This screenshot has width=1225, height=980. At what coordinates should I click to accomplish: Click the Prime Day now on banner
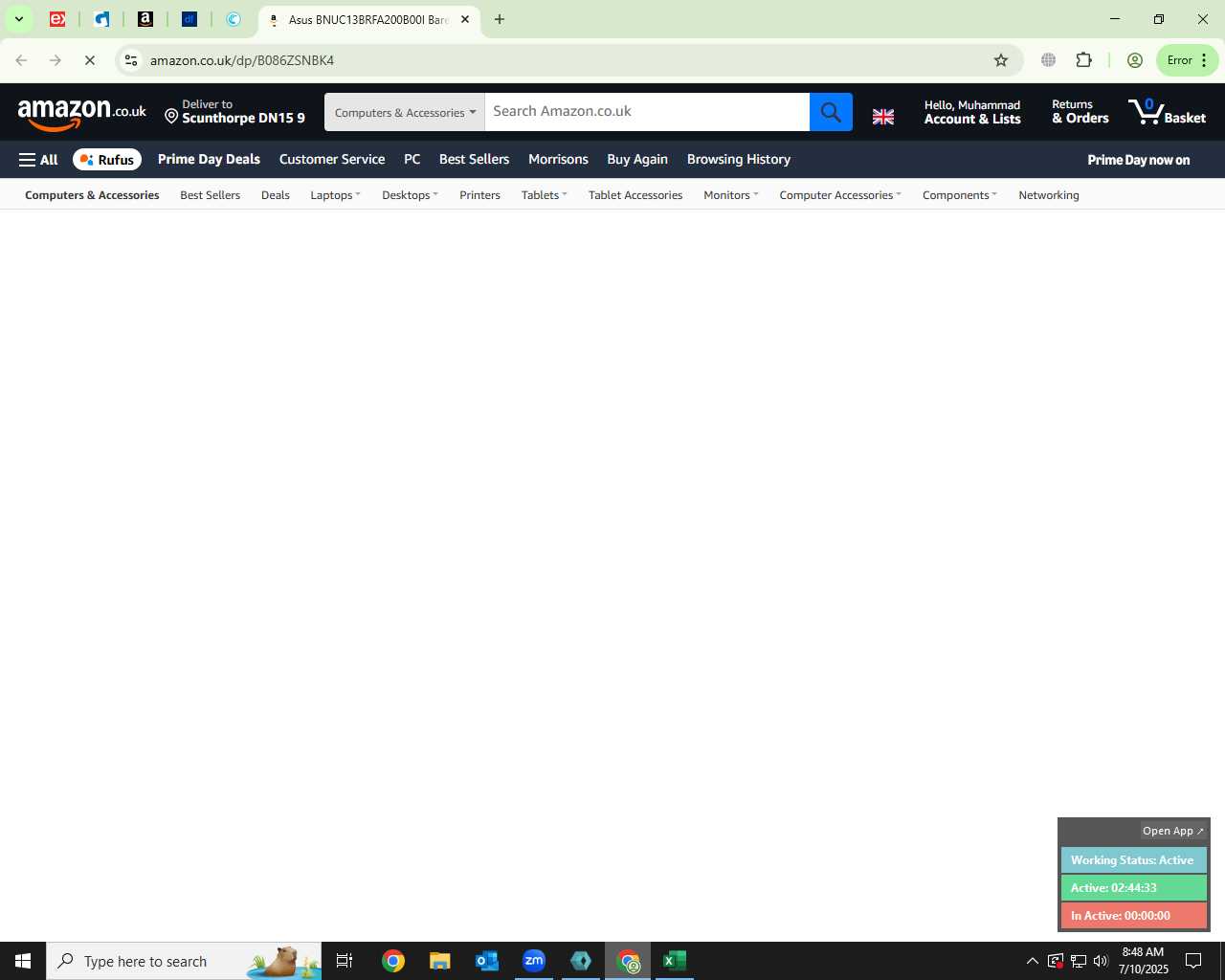(x=1139, y=160)
